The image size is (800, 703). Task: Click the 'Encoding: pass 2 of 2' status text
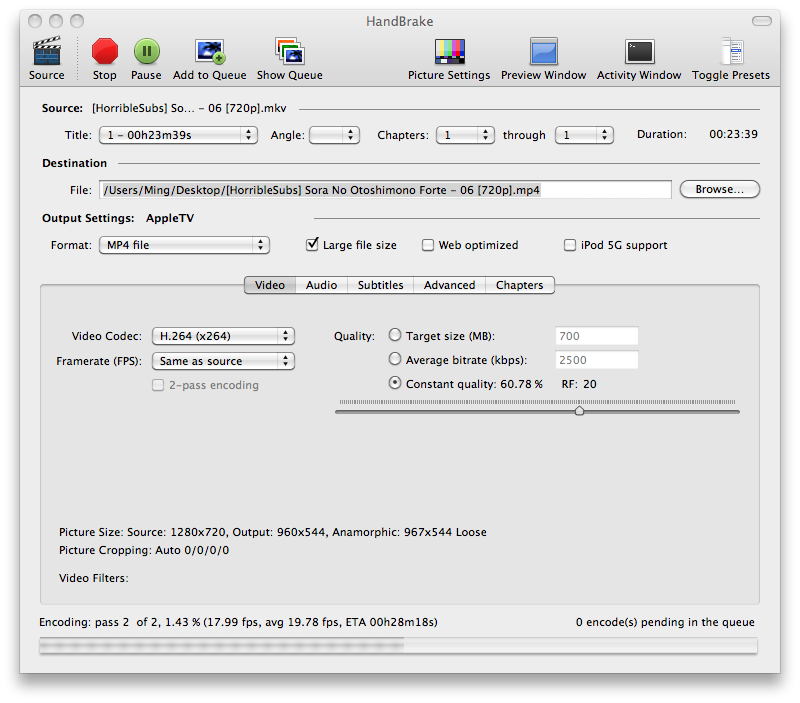click(x=238, y=622)
